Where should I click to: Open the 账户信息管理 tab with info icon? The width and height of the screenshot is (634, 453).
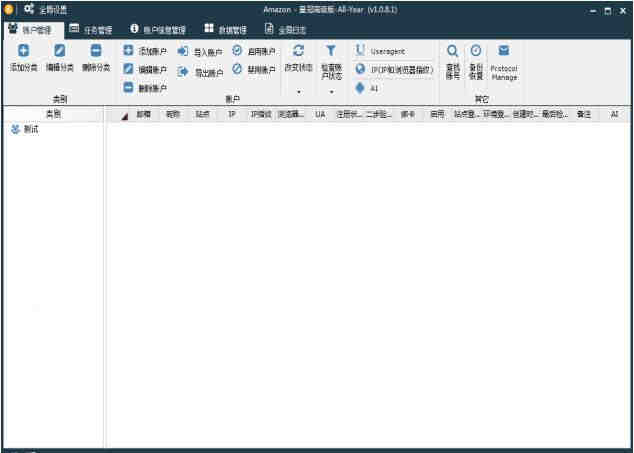pyautogui.click(x=158, y=29)
